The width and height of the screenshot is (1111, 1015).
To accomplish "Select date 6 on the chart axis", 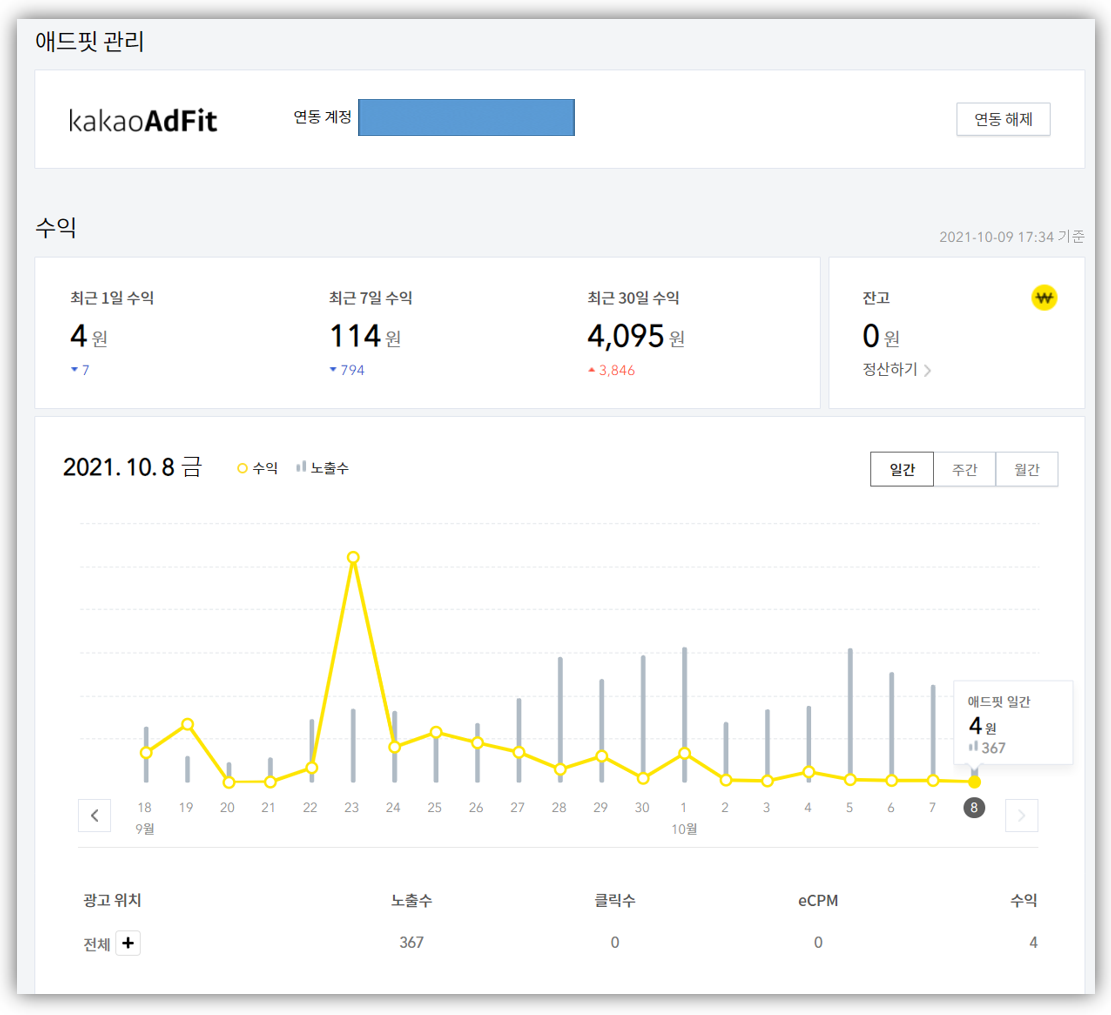I will [891, 807].
